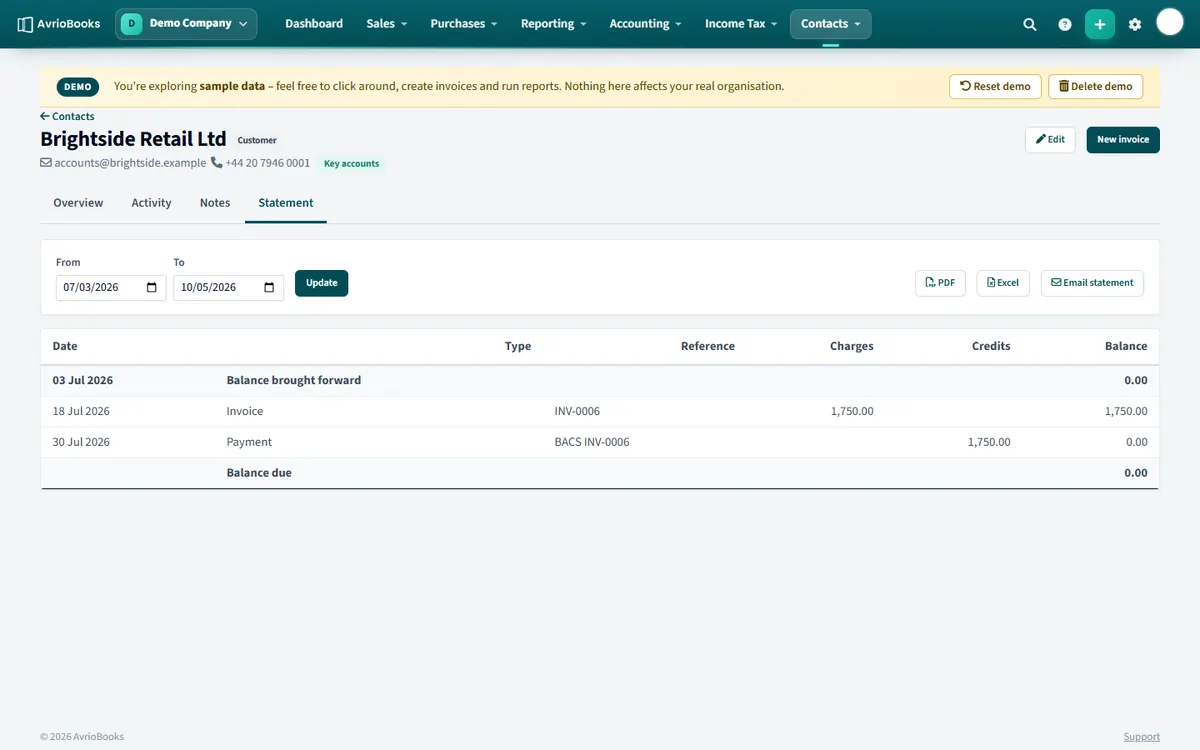Export statement to Excel
The height and width of the screenshot is (750, 1200).
click(x=1002, y=283)
